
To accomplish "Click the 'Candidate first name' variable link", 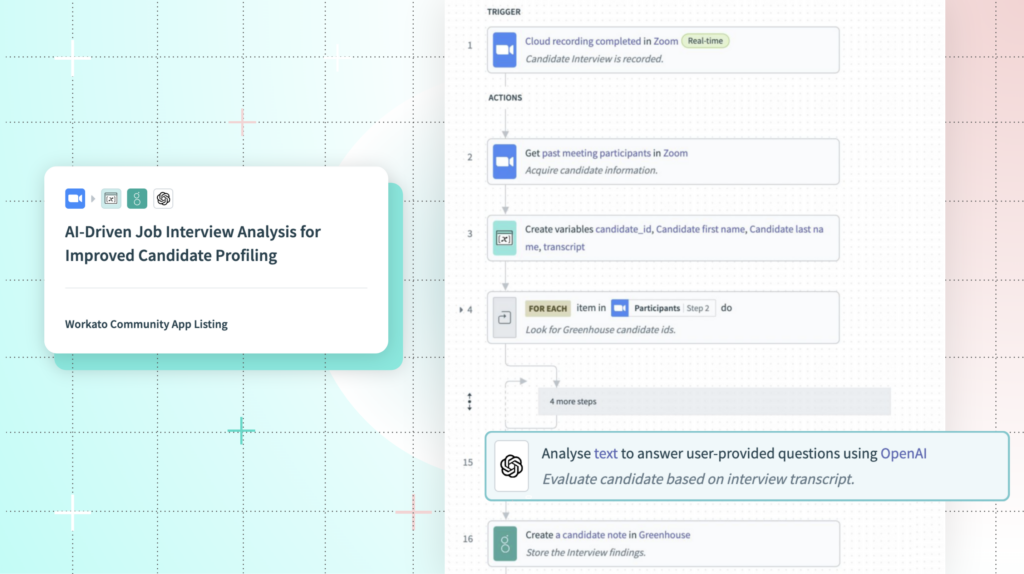I will 700,229.
